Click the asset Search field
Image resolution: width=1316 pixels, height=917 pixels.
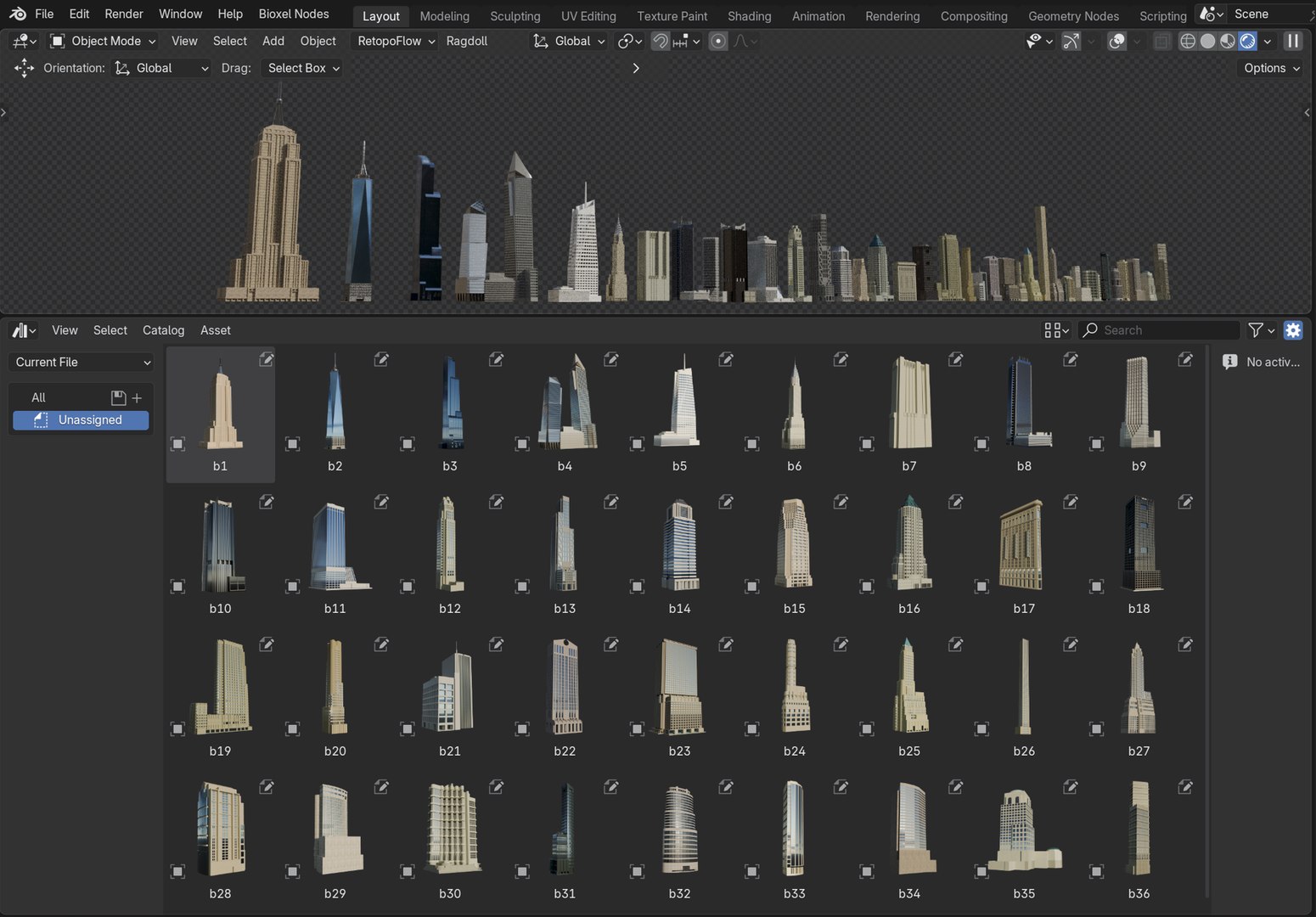pyautogui.click(x=1159, y=330)
